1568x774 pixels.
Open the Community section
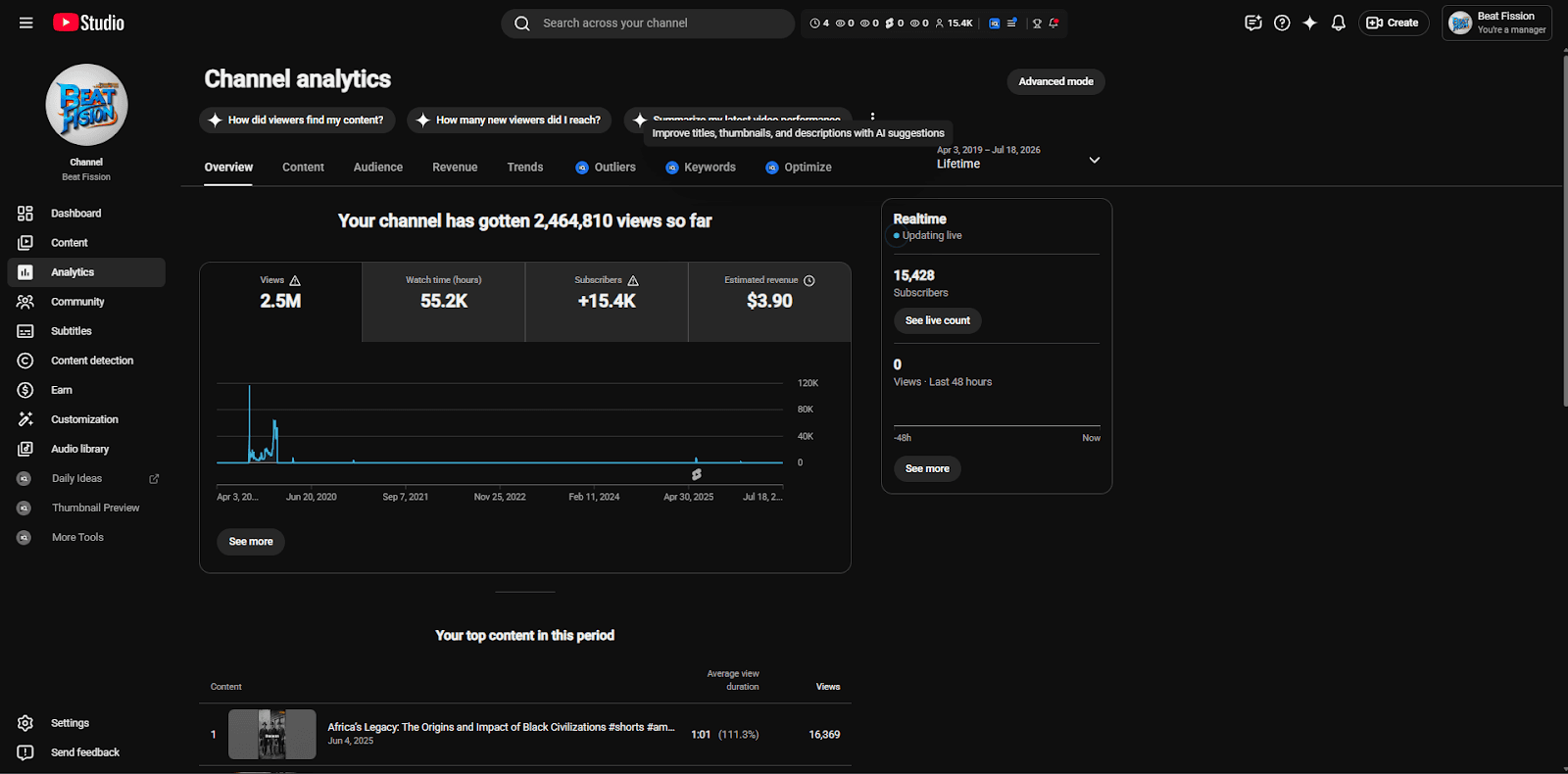click(x=86, y=302)
